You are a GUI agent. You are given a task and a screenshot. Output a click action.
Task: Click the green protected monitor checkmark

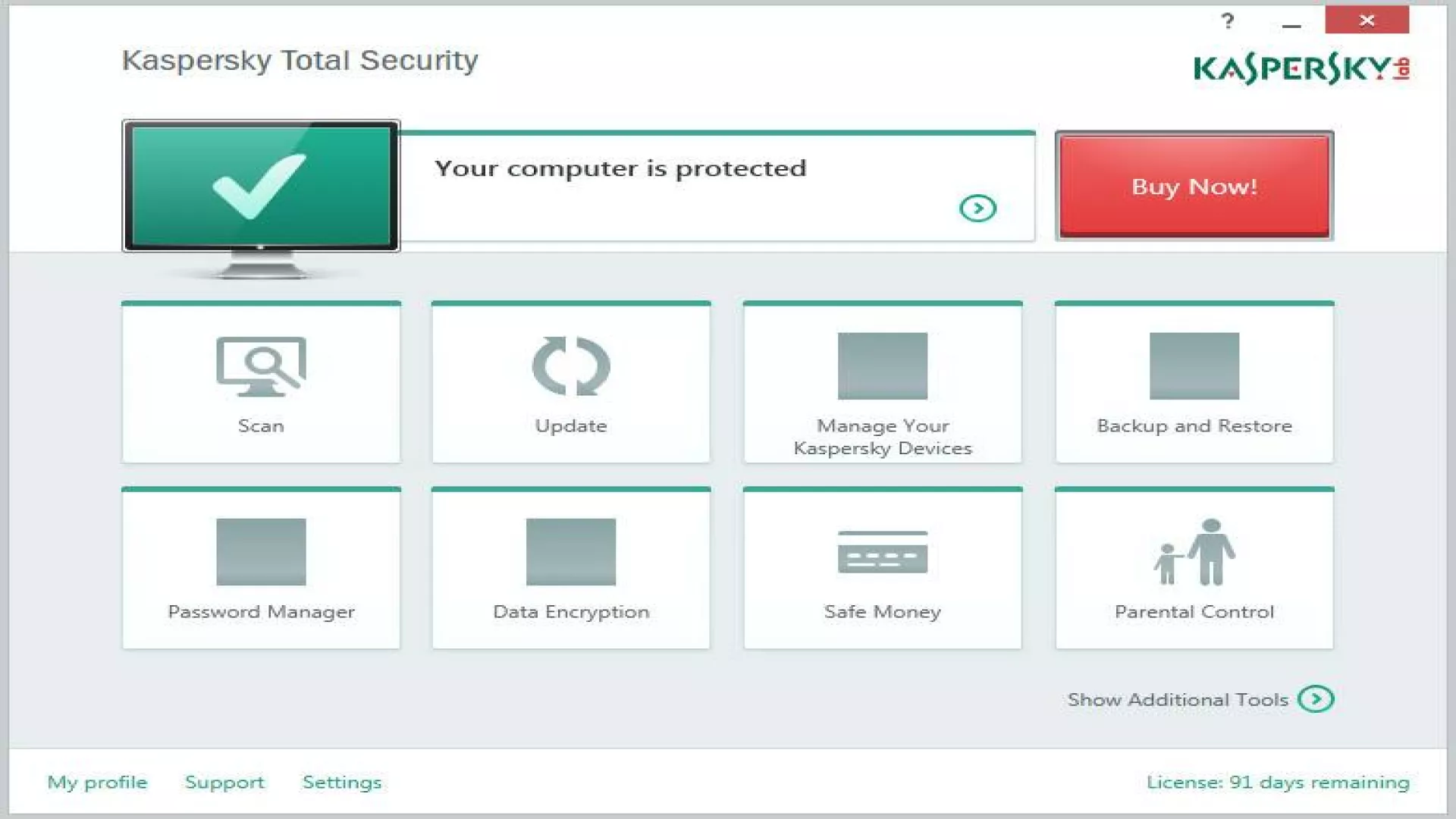[260, 187]
